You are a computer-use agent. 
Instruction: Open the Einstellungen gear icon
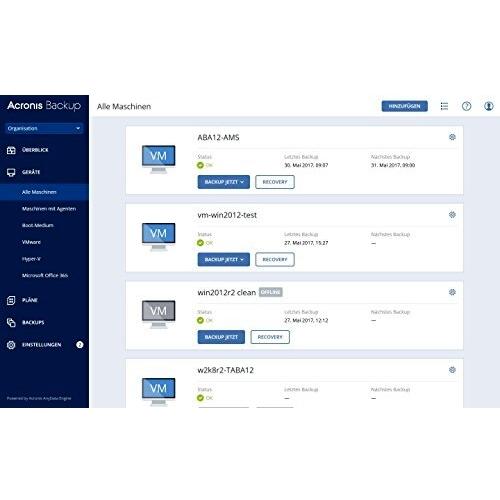coord(11,345)
